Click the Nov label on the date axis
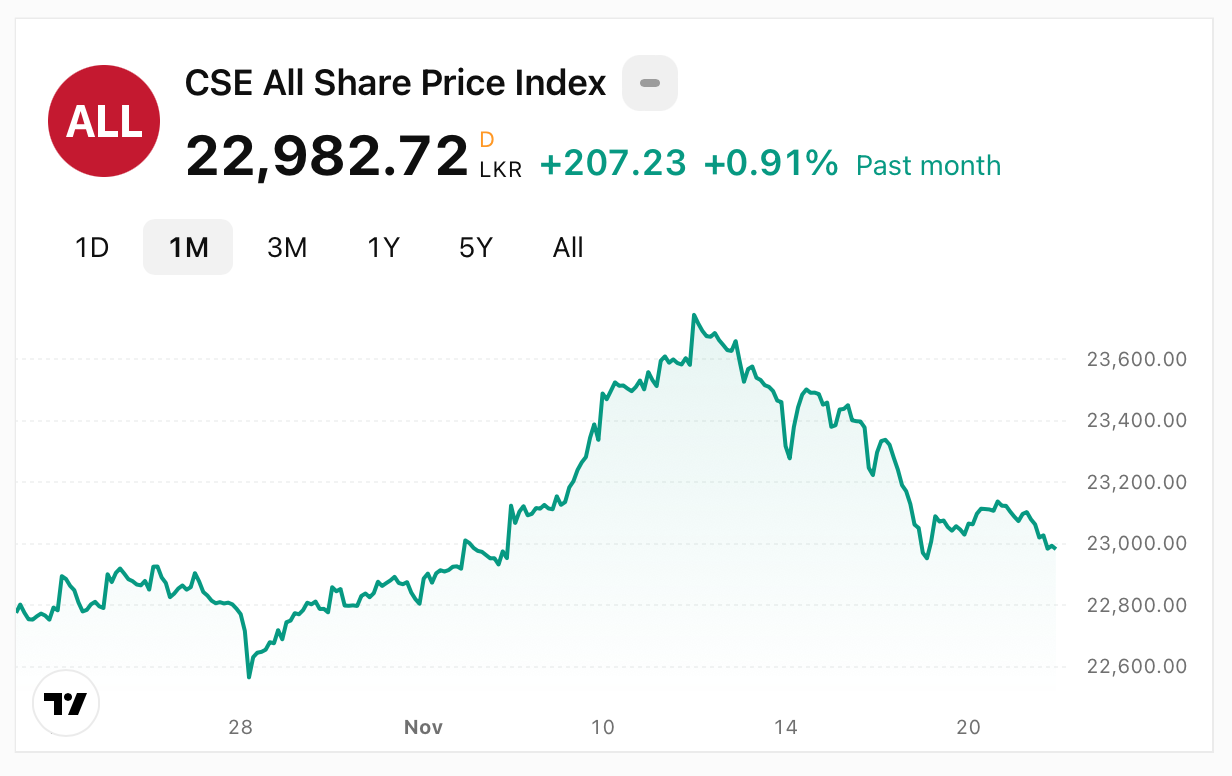 423,727
